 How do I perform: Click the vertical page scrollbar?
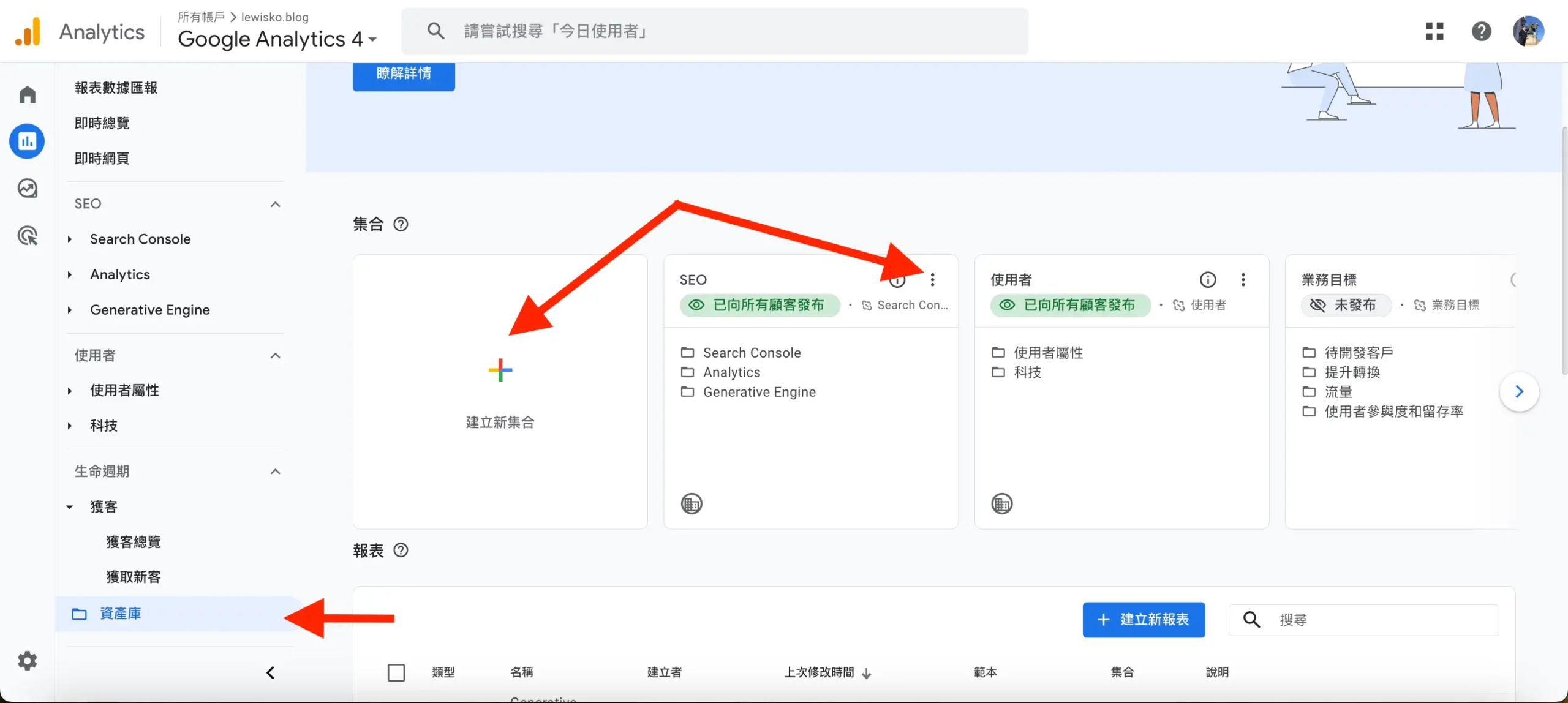click(1564, 250)
